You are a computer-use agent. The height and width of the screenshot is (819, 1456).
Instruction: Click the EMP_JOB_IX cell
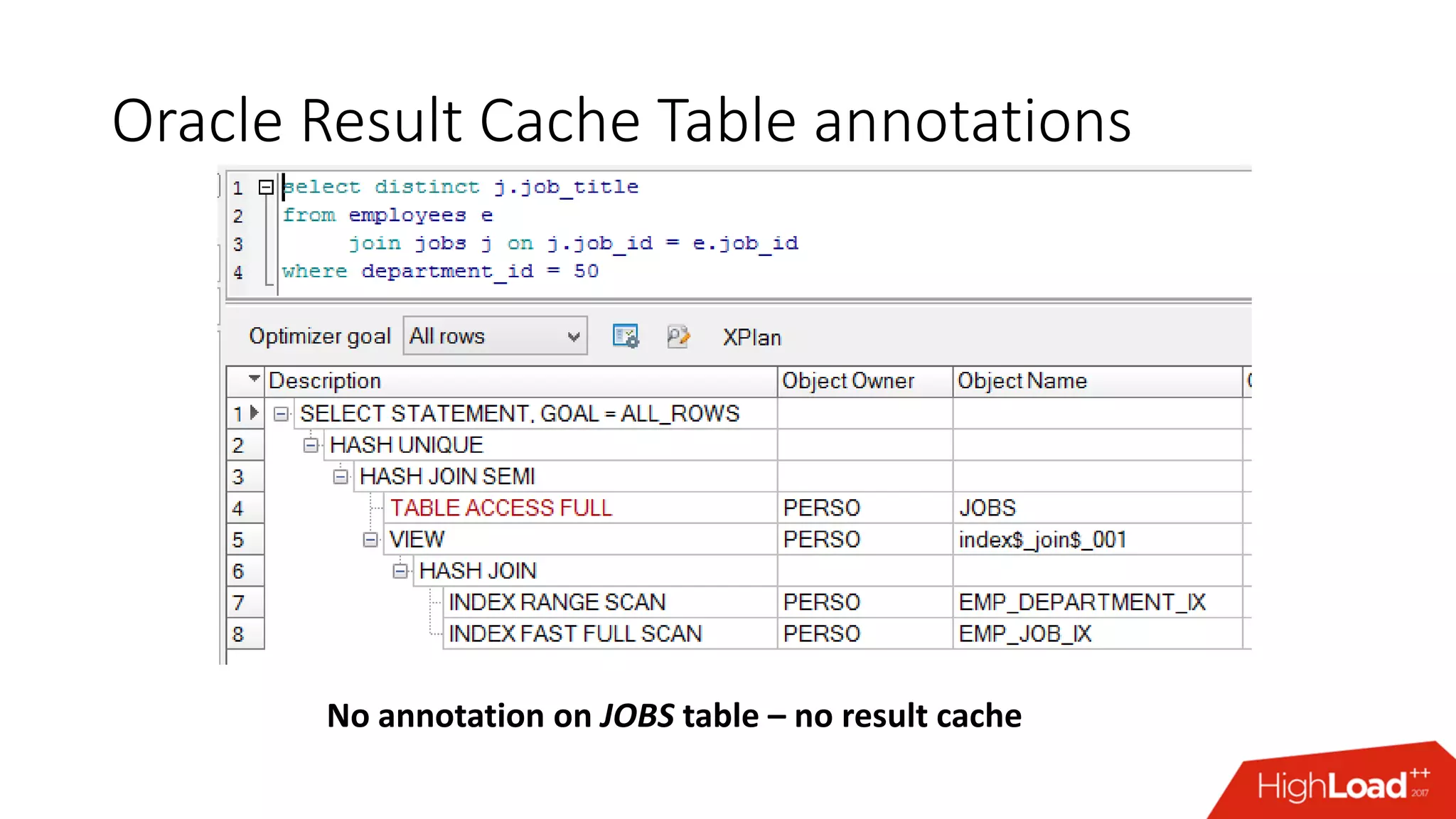point(1098,633)
